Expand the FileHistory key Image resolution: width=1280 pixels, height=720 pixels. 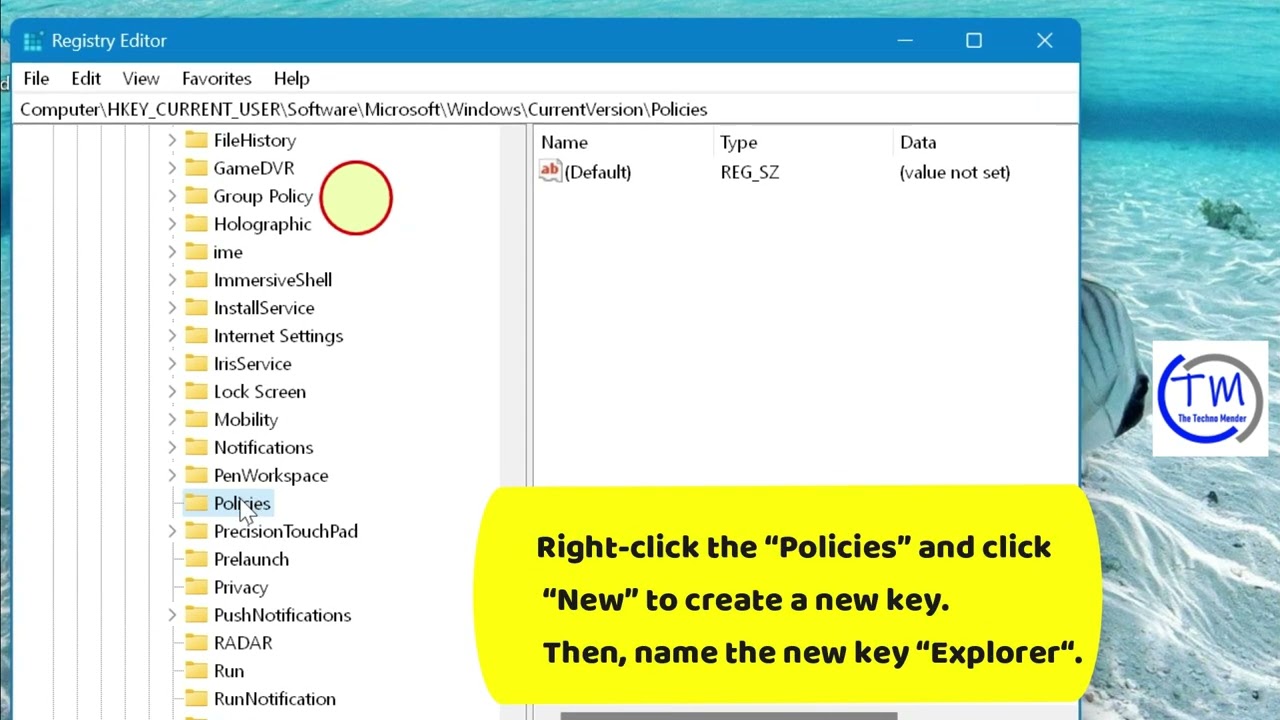[172, 140]
